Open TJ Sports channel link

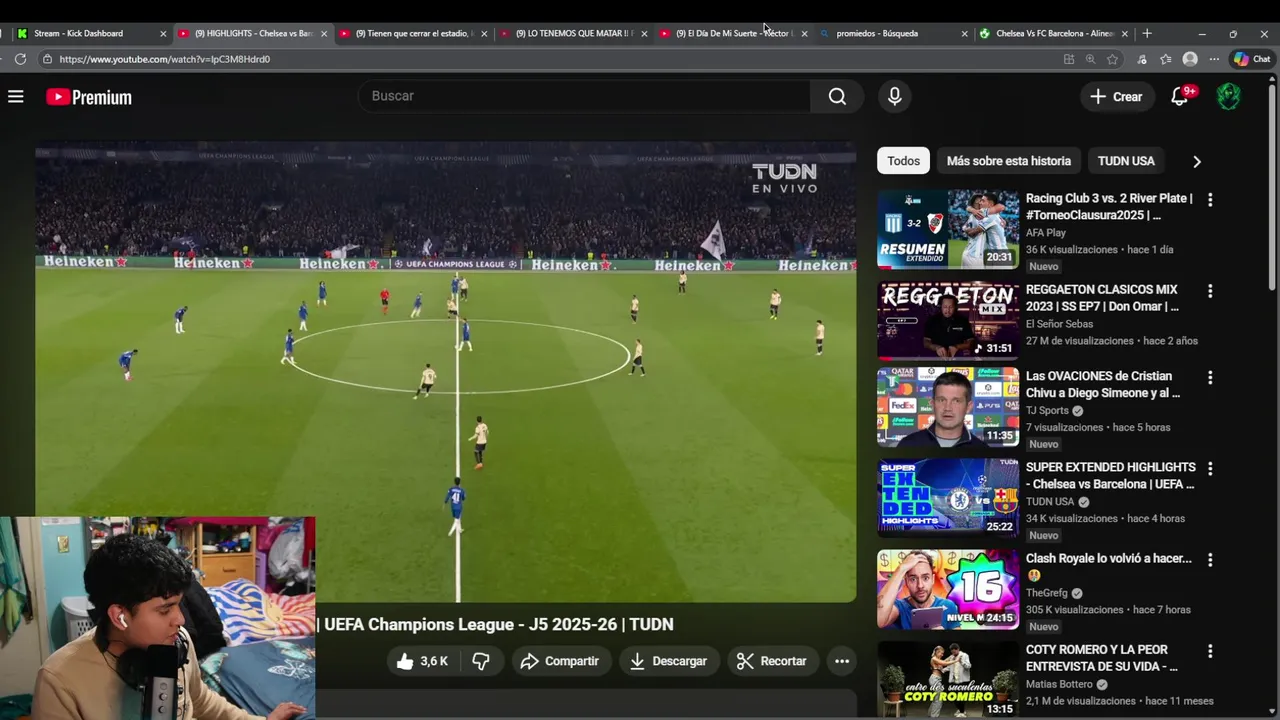pyautogui.click(x=1047, y=411)
